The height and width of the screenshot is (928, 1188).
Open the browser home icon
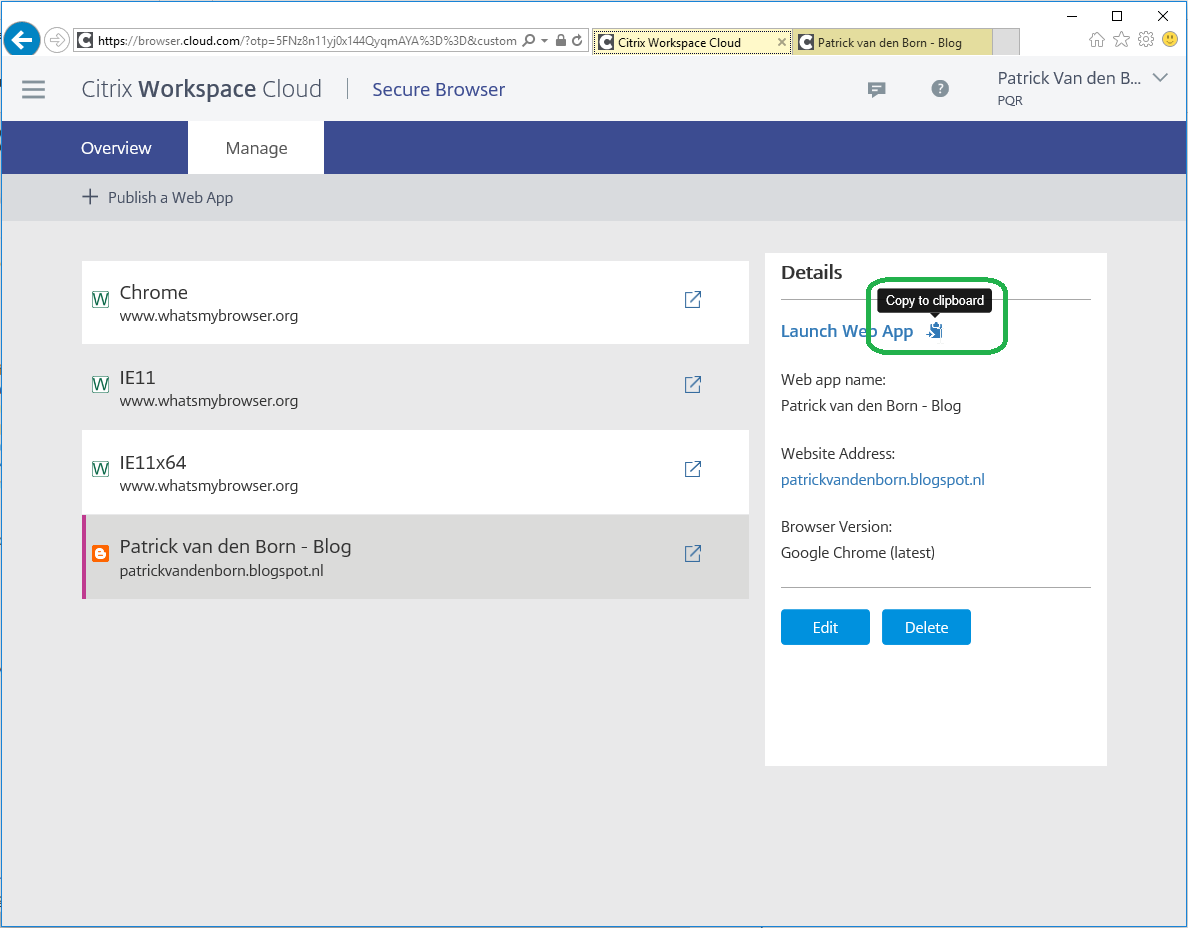[1096, 39]
